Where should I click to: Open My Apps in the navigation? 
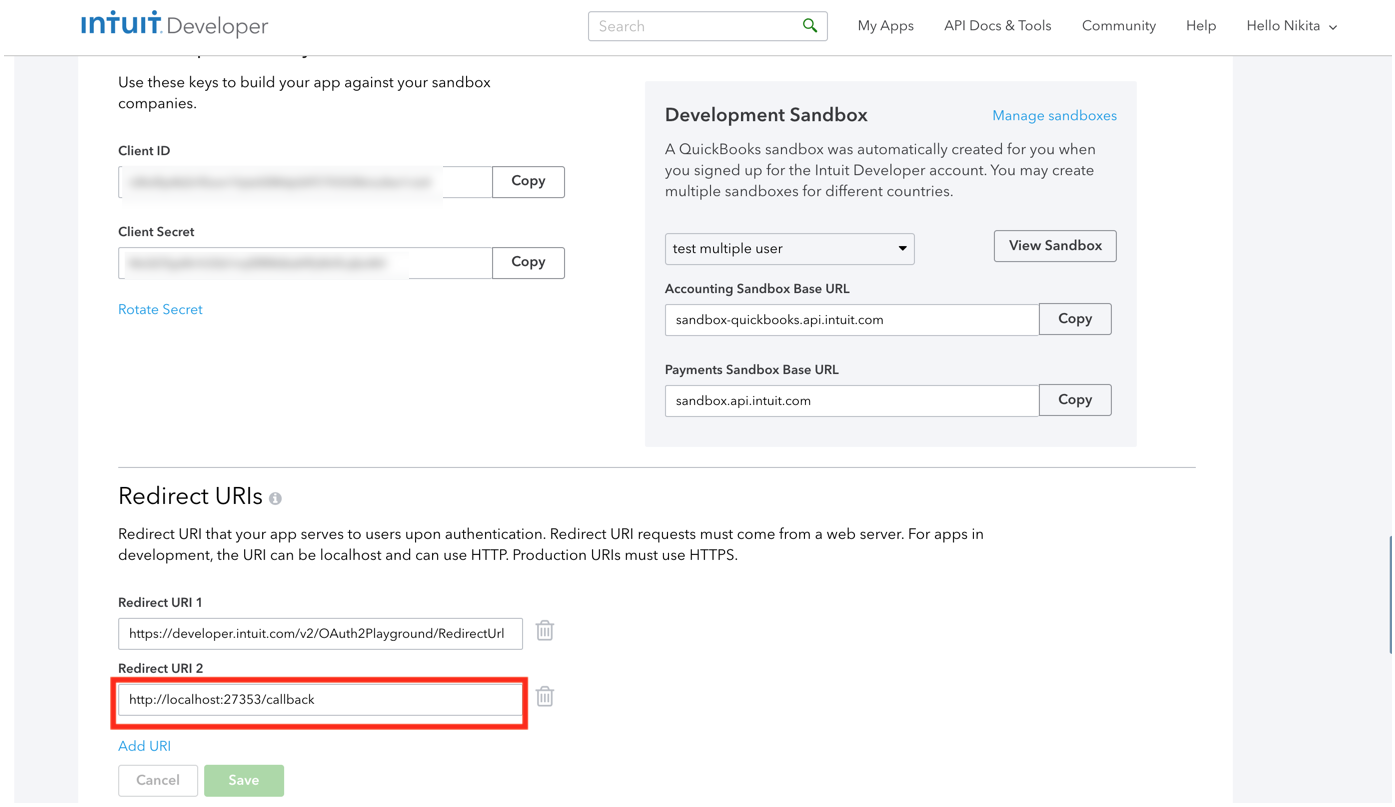coord(885,26)
